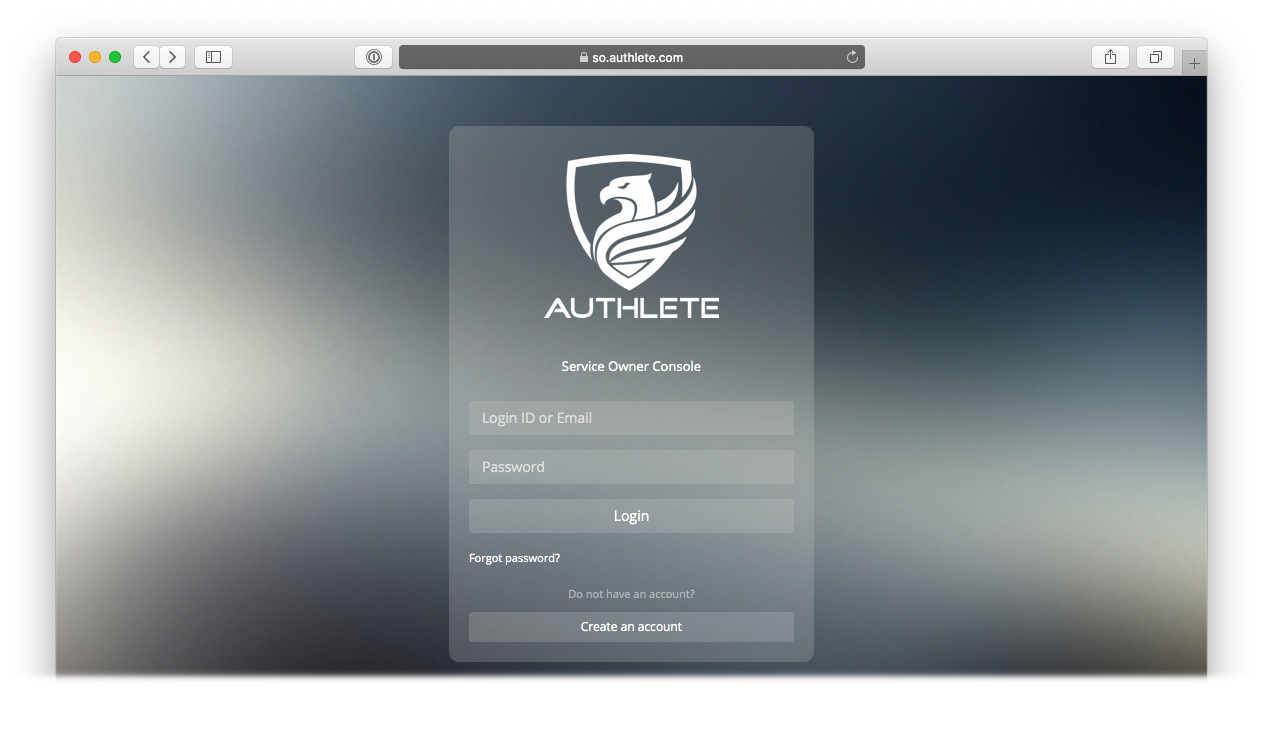
Task: Click the Password field
Action: click(631, 467)
